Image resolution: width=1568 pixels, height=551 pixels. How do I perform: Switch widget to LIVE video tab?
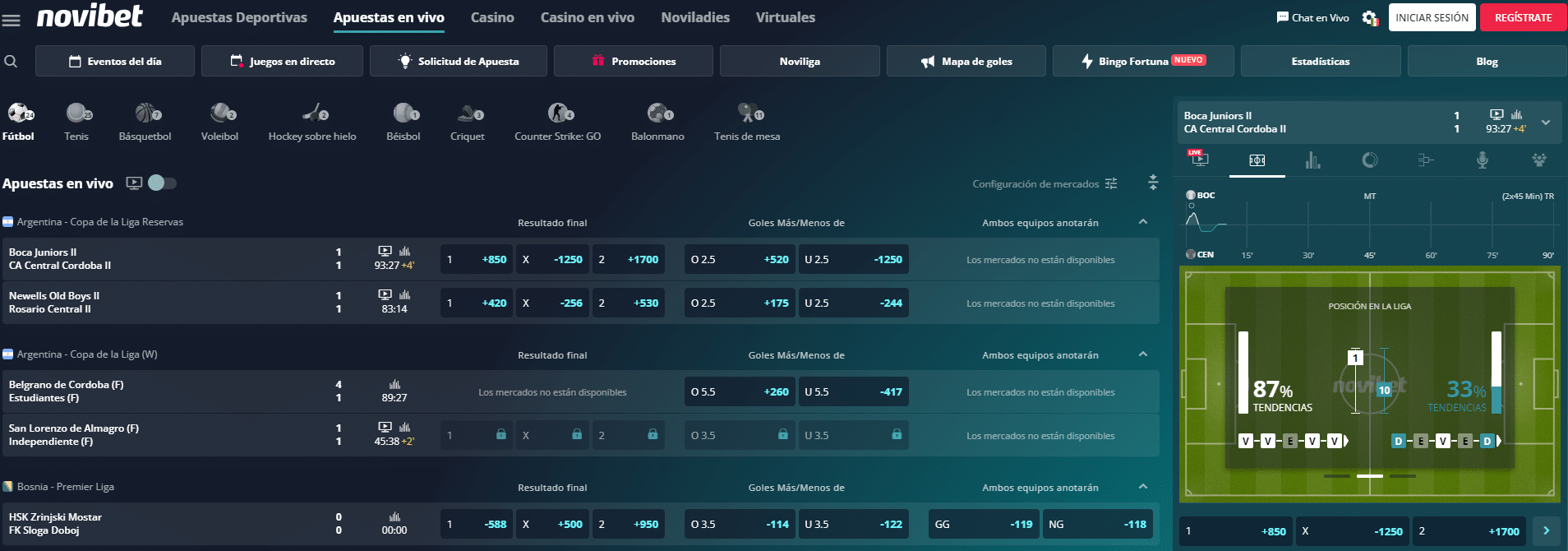(1199, 160)
